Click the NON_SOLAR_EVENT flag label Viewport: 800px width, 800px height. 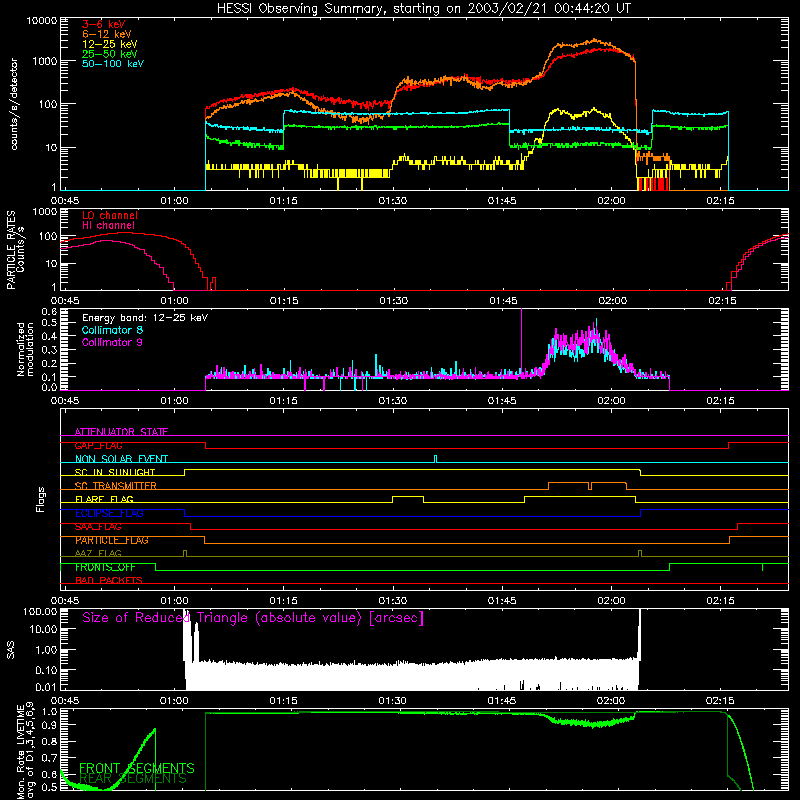click(x=121, y=459)
